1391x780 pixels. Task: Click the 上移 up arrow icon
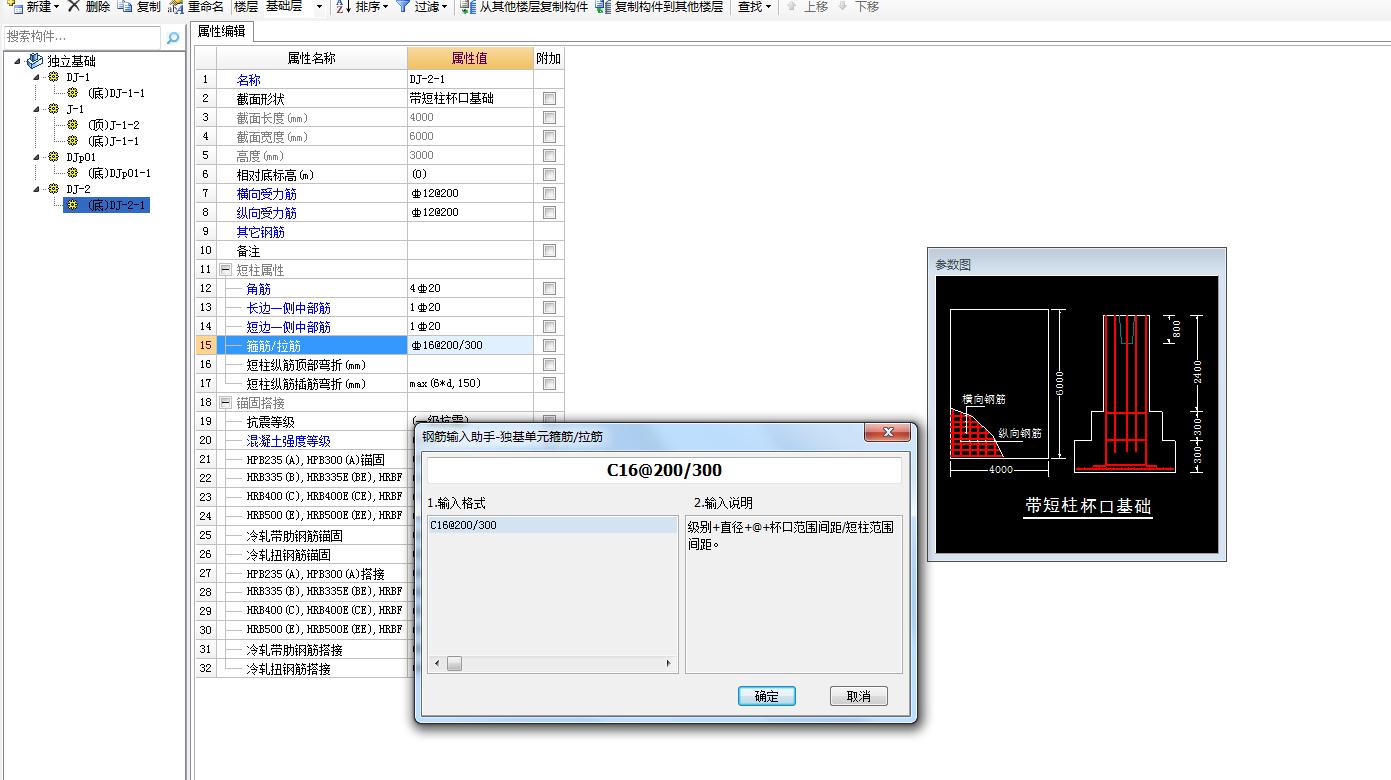[x=792, y=6]
